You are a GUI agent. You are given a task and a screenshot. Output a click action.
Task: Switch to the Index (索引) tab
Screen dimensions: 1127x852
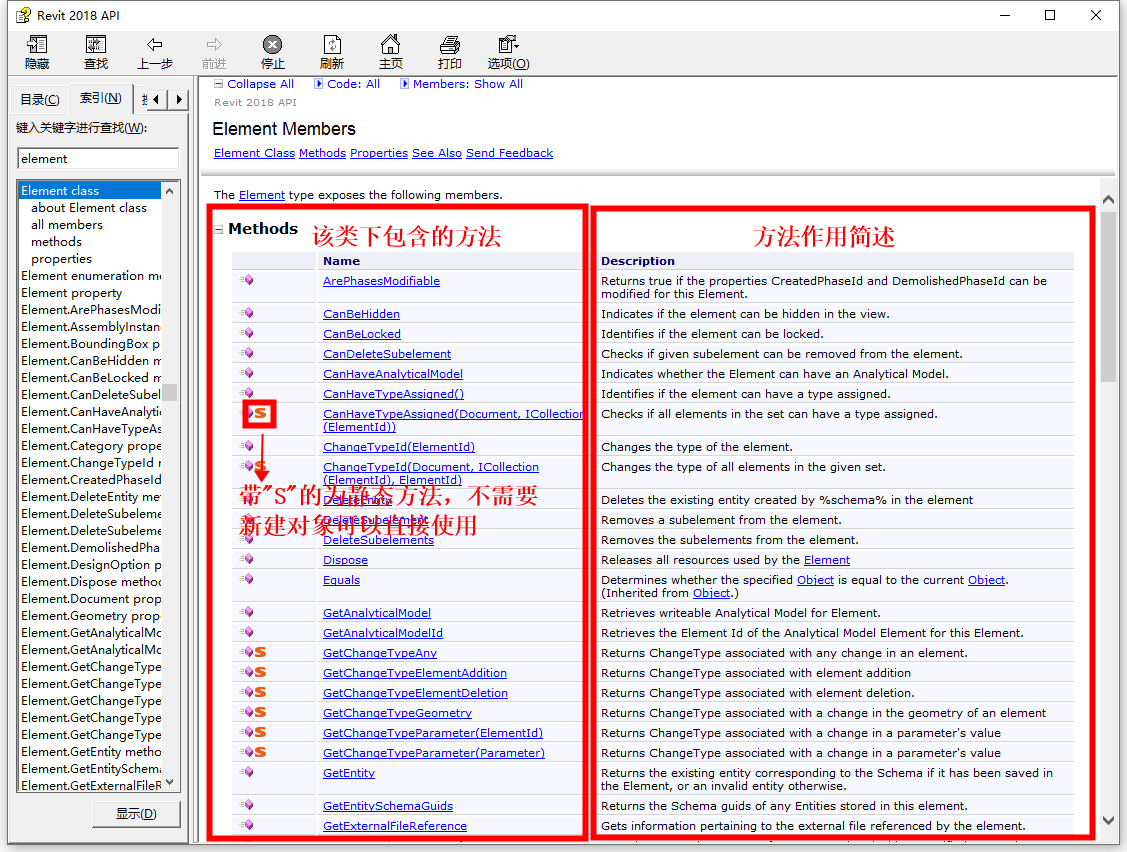coord(101,98)
